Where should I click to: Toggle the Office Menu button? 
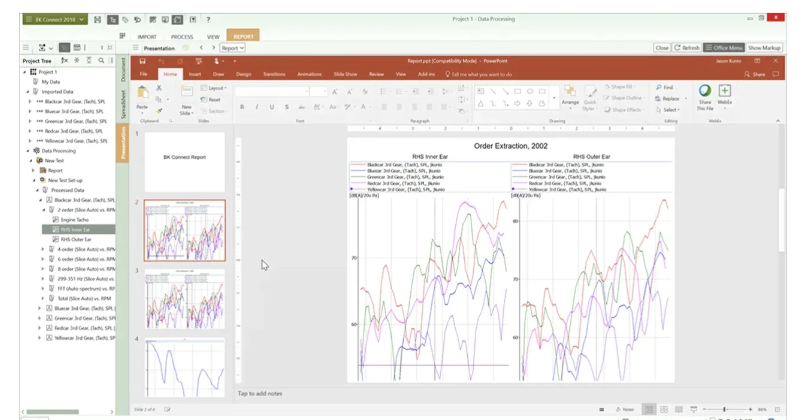(723, 48)
